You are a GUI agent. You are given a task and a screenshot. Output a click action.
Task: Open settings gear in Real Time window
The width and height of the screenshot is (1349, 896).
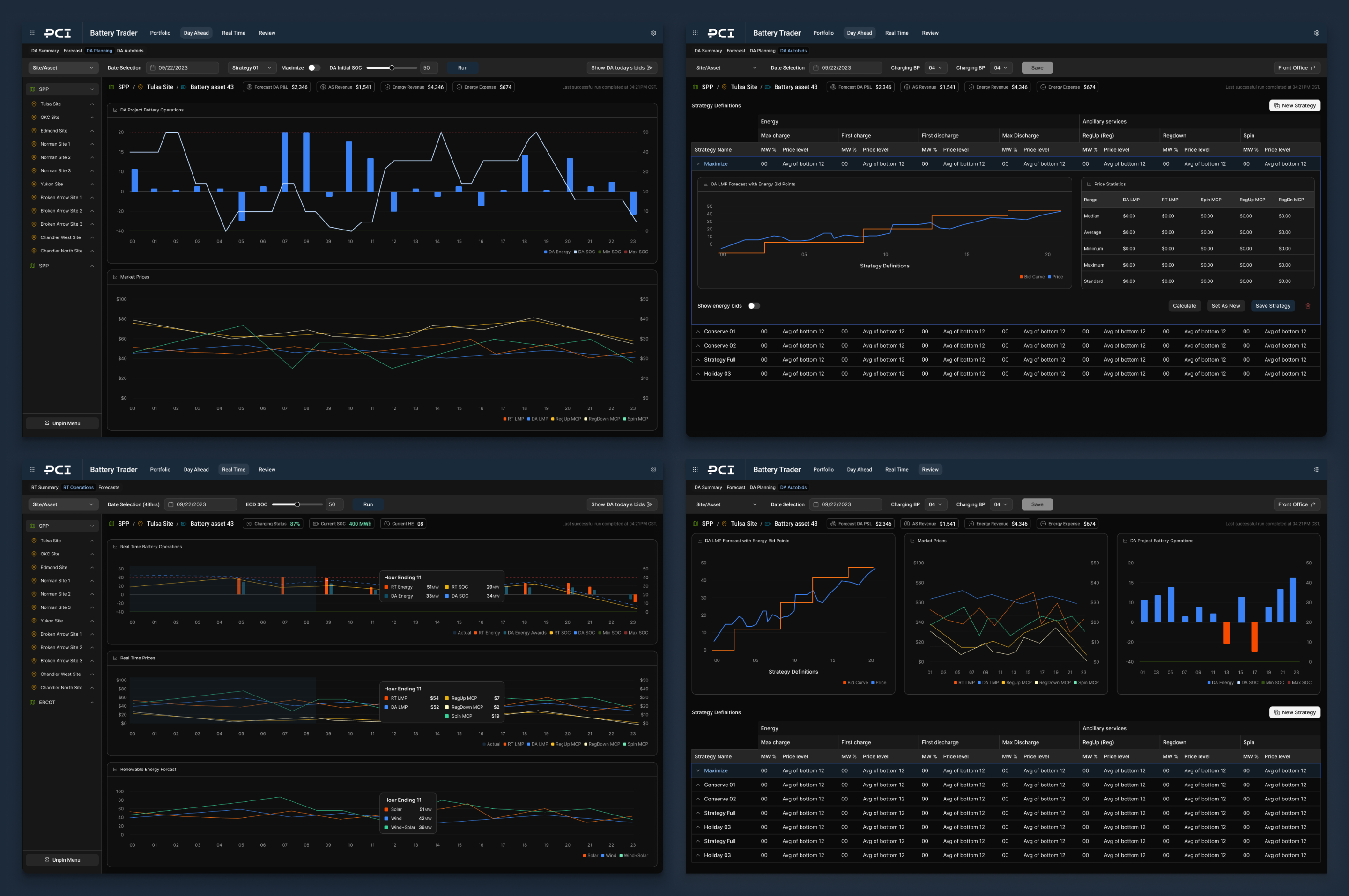(653, 470)
